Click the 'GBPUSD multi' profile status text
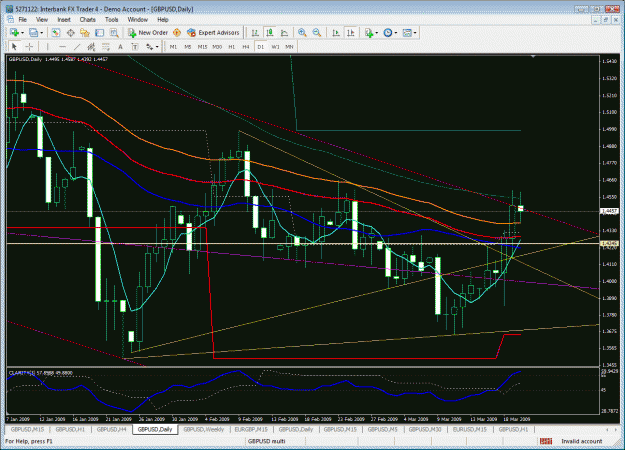625x450 pixels. click(x=266, y=441)
